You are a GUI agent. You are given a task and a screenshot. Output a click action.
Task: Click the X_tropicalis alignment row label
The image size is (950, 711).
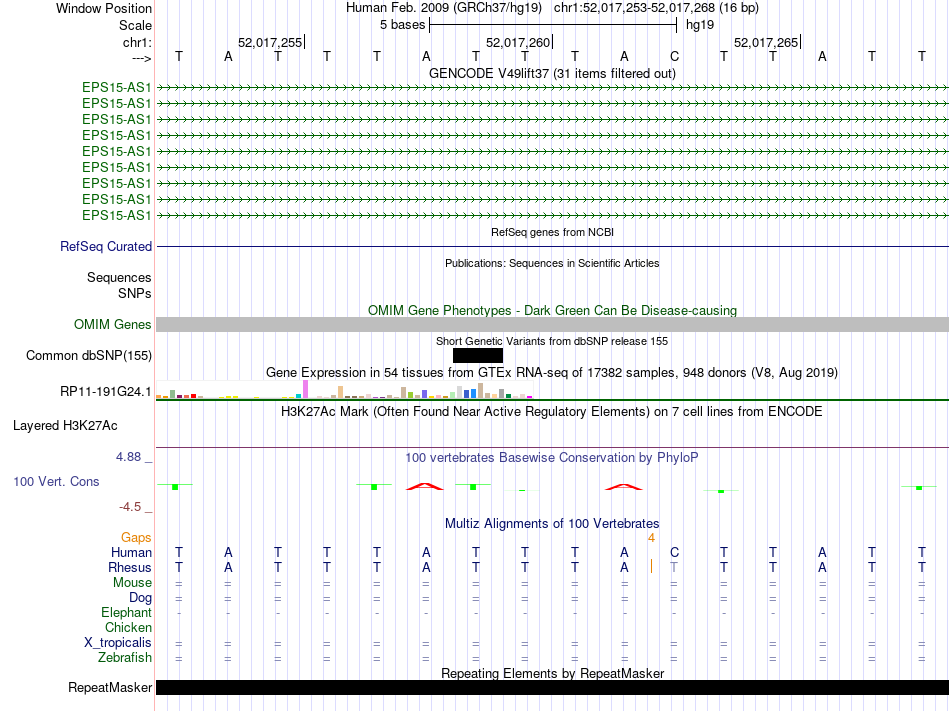click(x=118, y=643)
